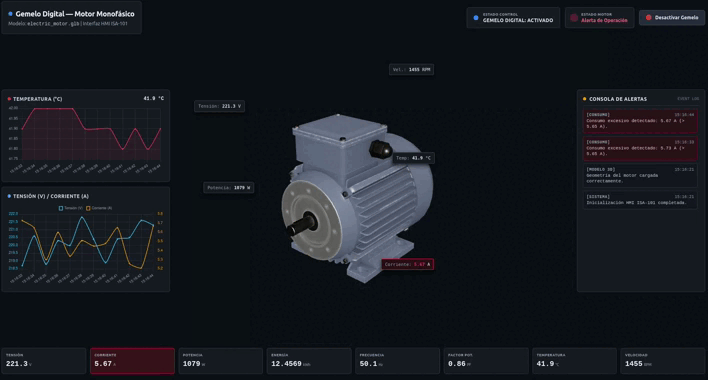This screenshot has height=380, width=708.
Task: Click the Tensión: 221.3 V callout tag
Action: click(219, 106)
